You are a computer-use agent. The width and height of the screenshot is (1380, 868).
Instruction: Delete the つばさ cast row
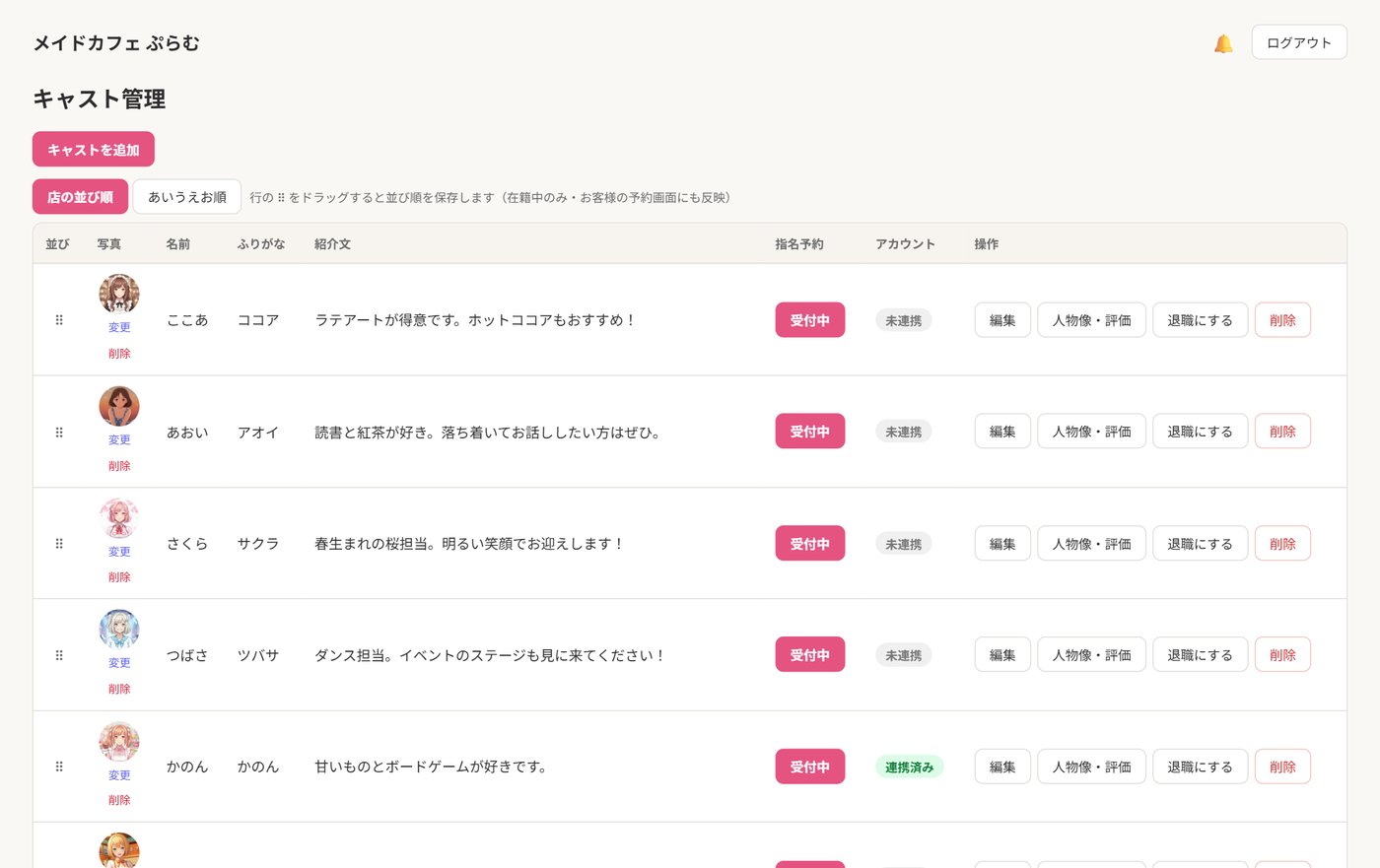[x=1282, y=655]
